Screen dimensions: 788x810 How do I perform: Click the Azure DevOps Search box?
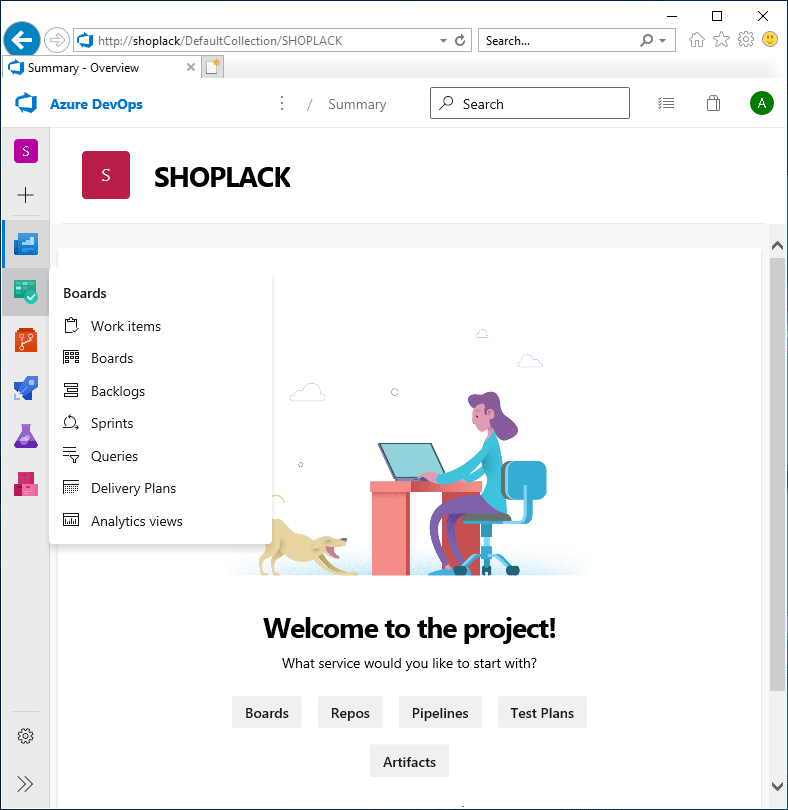(x=530, y=103)
